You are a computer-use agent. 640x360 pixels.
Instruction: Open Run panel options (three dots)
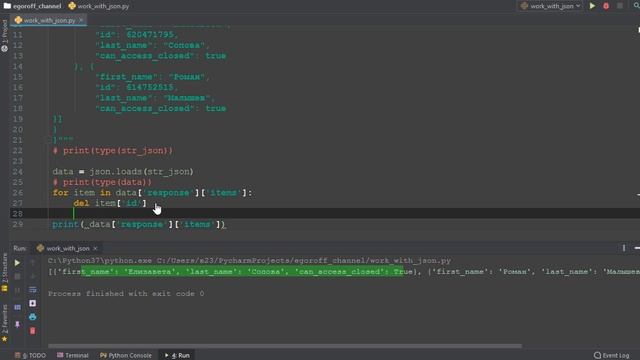624,248
